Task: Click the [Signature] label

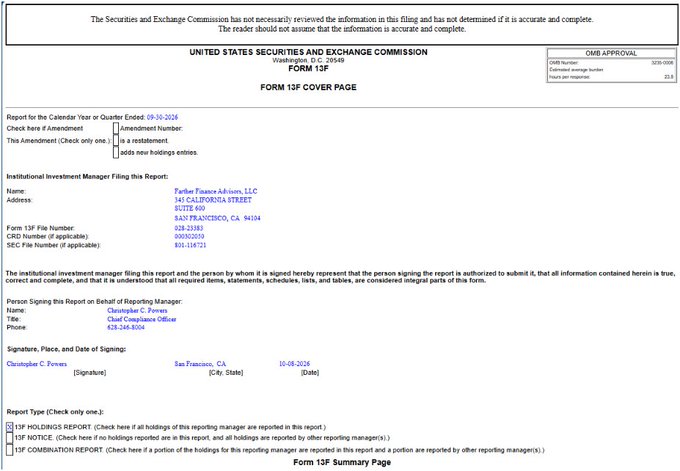Action: (x=90, y=373)
